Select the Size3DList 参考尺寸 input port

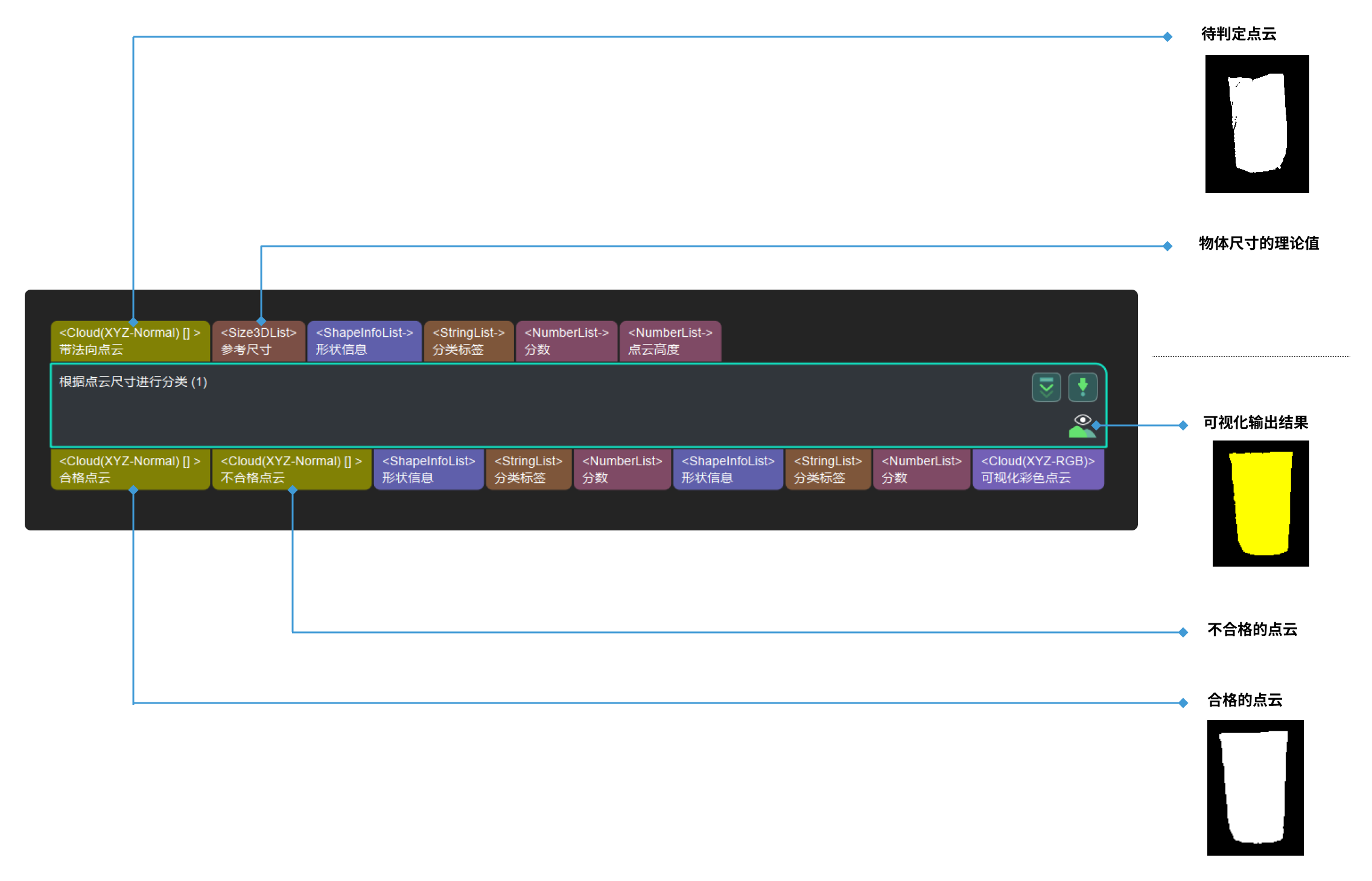tap(258, 341)
